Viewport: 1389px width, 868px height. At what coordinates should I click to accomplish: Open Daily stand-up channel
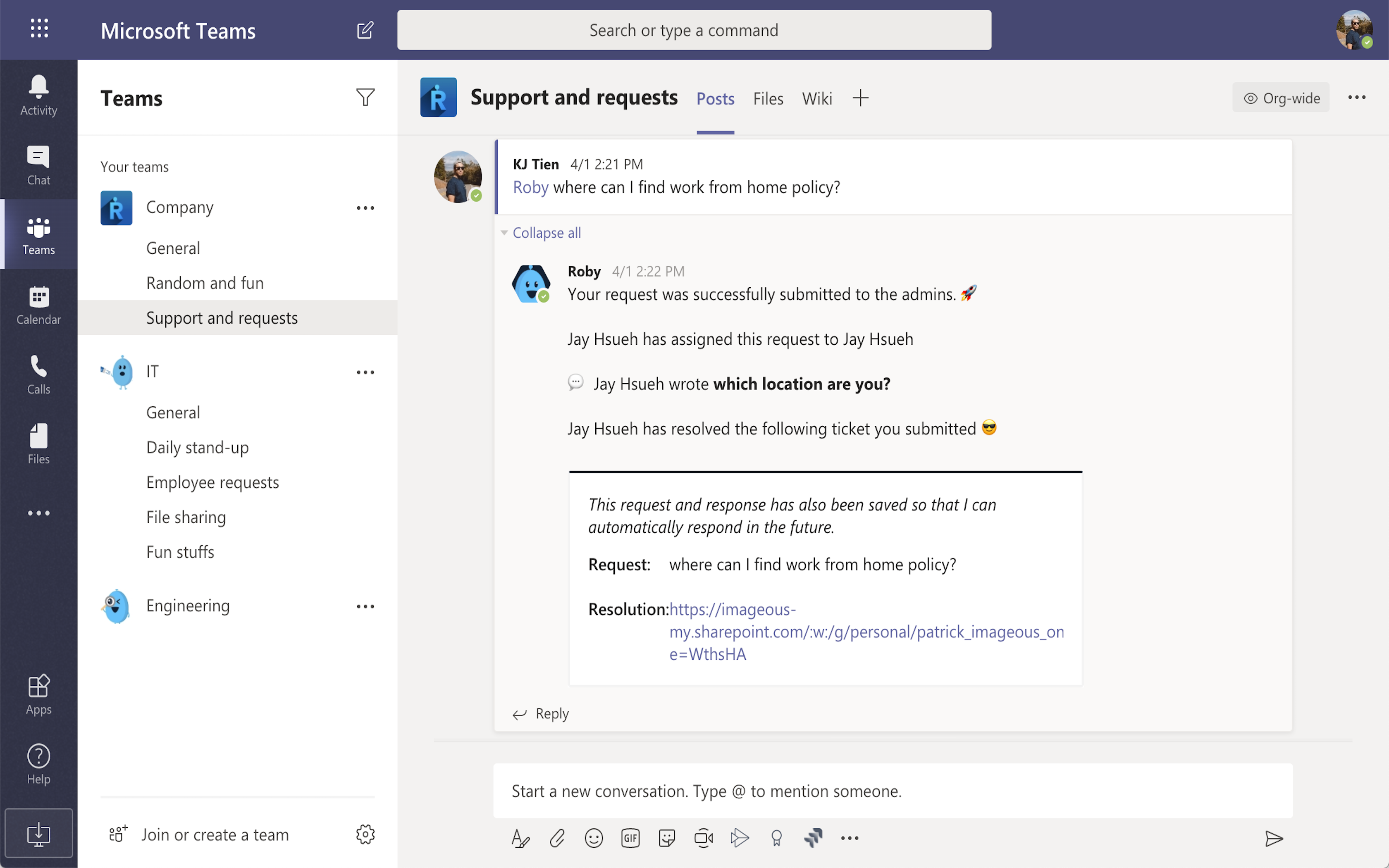pos(237,447)
